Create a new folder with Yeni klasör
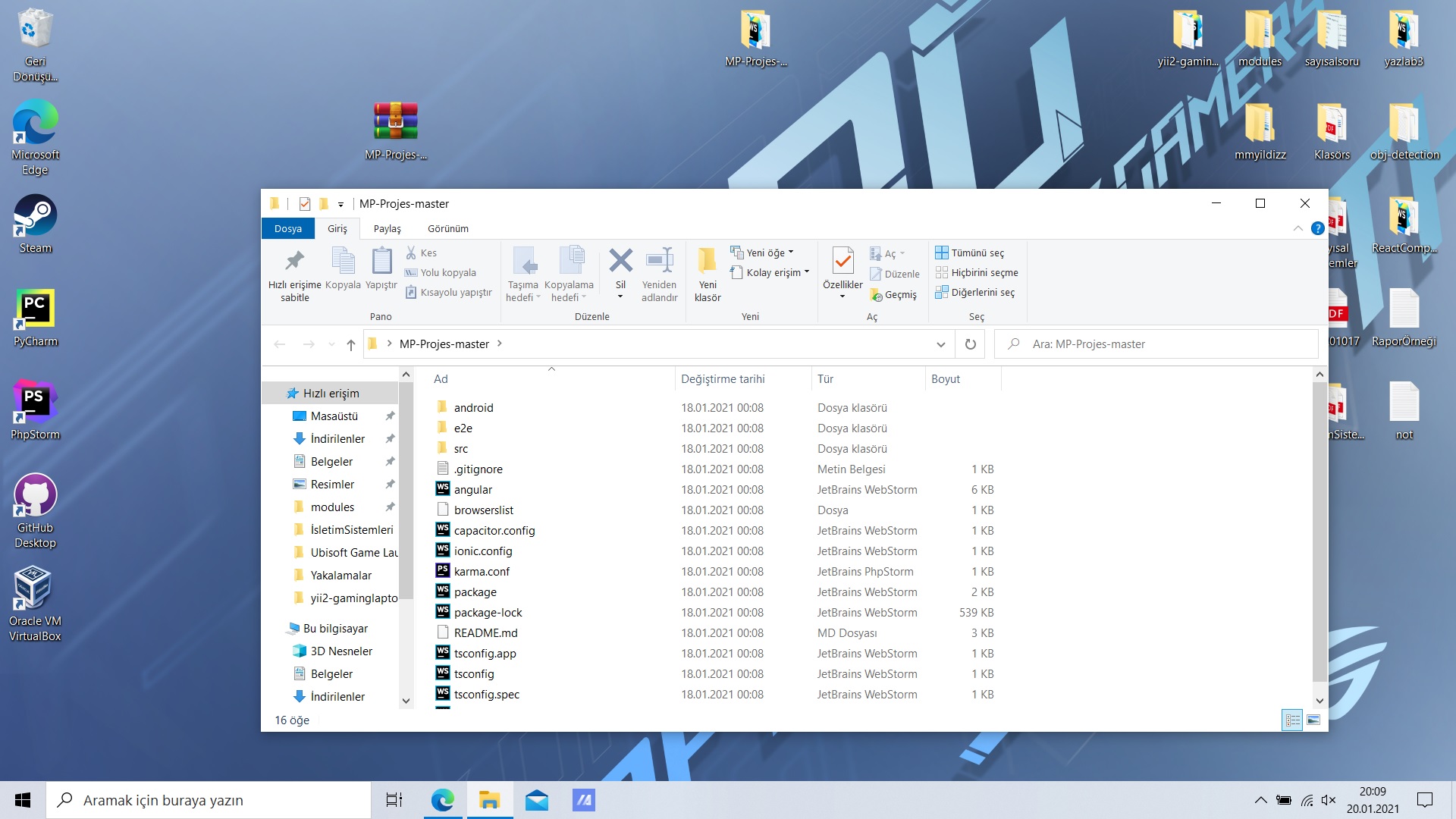The height and width of the screenshot is (819, 1456). [708, 275]
